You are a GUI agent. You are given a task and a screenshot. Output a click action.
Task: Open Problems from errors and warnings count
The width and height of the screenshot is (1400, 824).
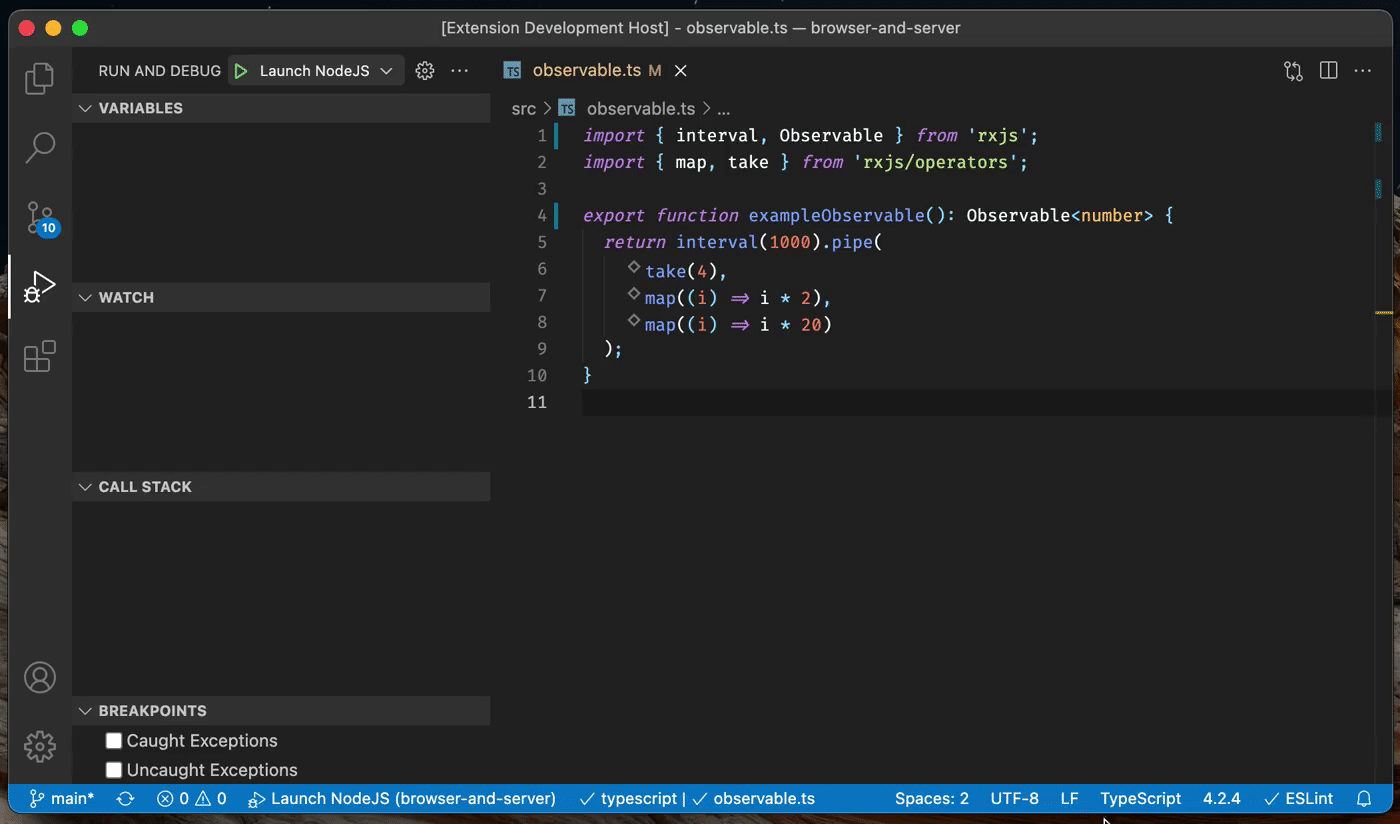191,798
